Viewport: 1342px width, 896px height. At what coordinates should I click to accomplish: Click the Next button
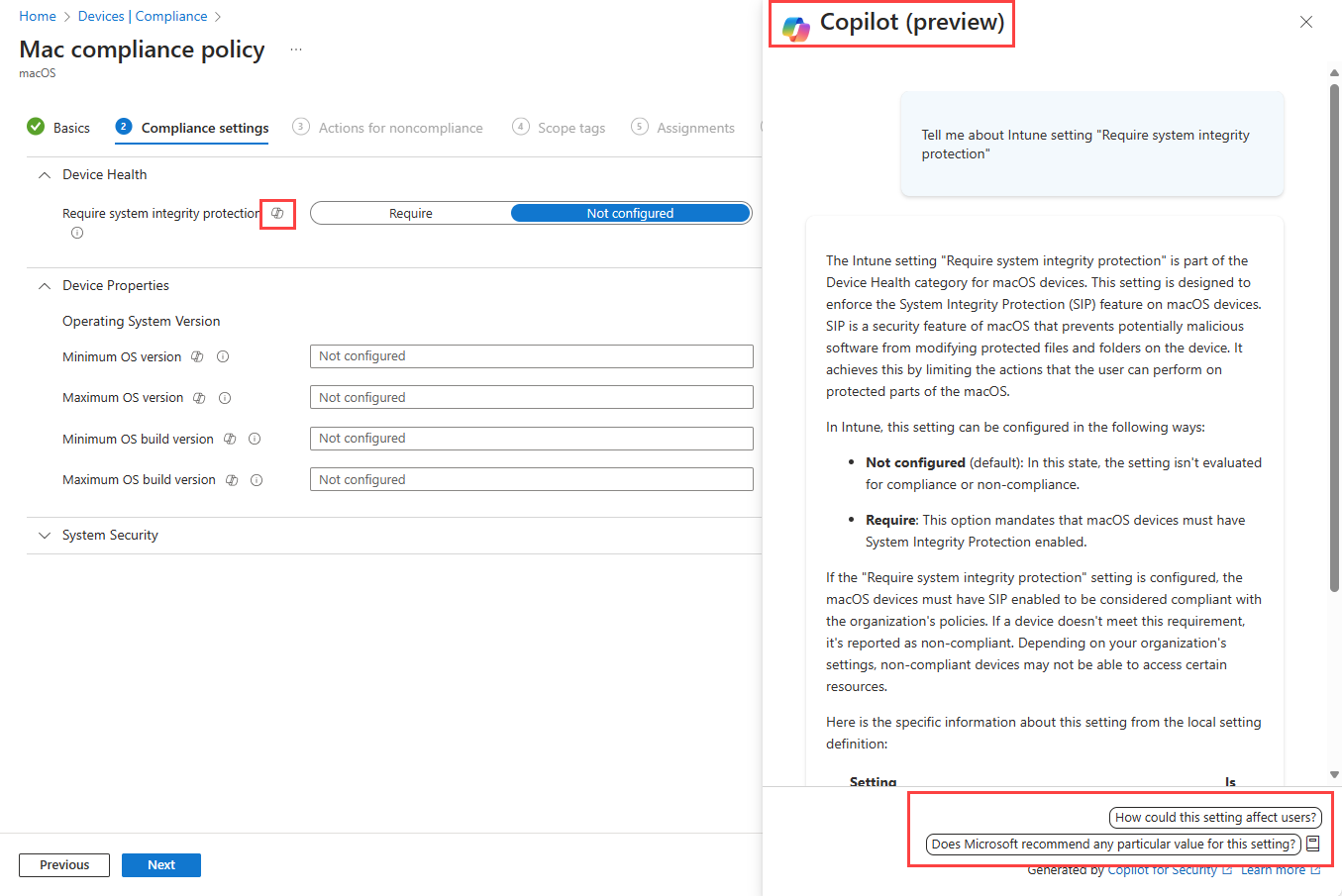(161, 865)
